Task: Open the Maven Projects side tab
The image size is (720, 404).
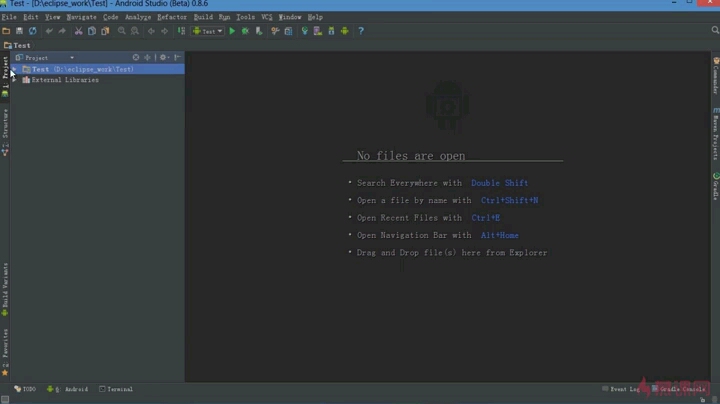Action: (715, 134)
